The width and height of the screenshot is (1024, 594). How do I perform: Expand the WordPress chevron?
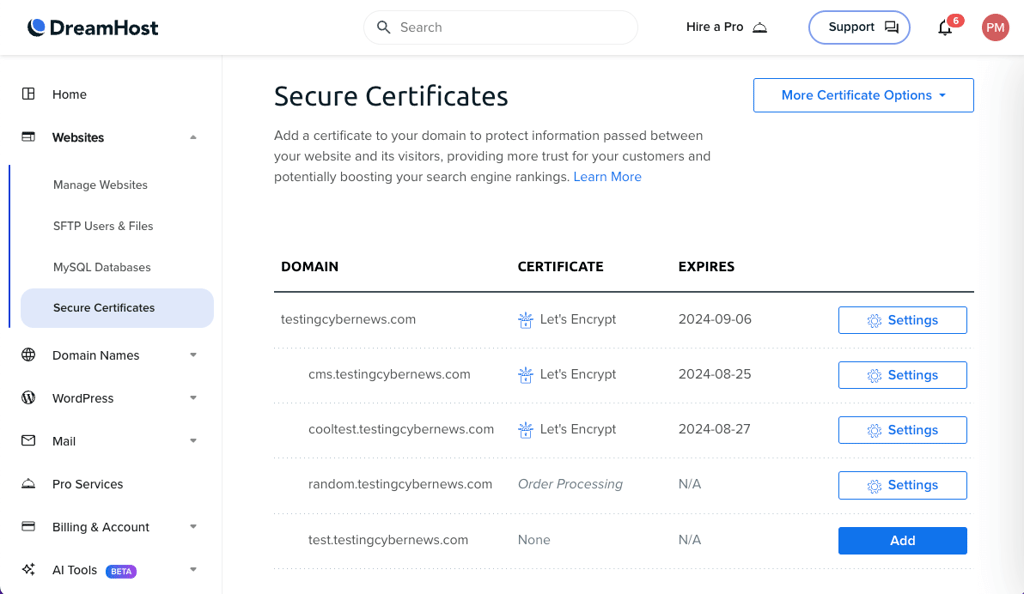pyautogui.click(x=193, y=398)
